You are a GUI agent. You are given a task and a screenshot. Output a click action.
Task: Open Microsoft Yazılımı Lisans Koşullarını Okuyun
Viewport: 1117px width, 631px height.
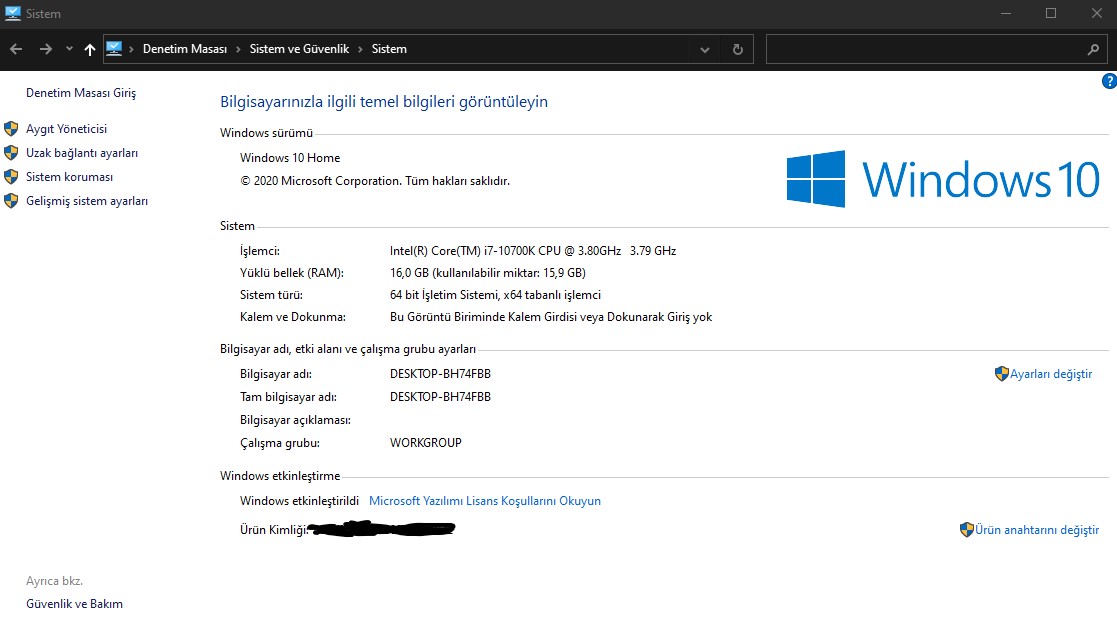click(484, 501)
